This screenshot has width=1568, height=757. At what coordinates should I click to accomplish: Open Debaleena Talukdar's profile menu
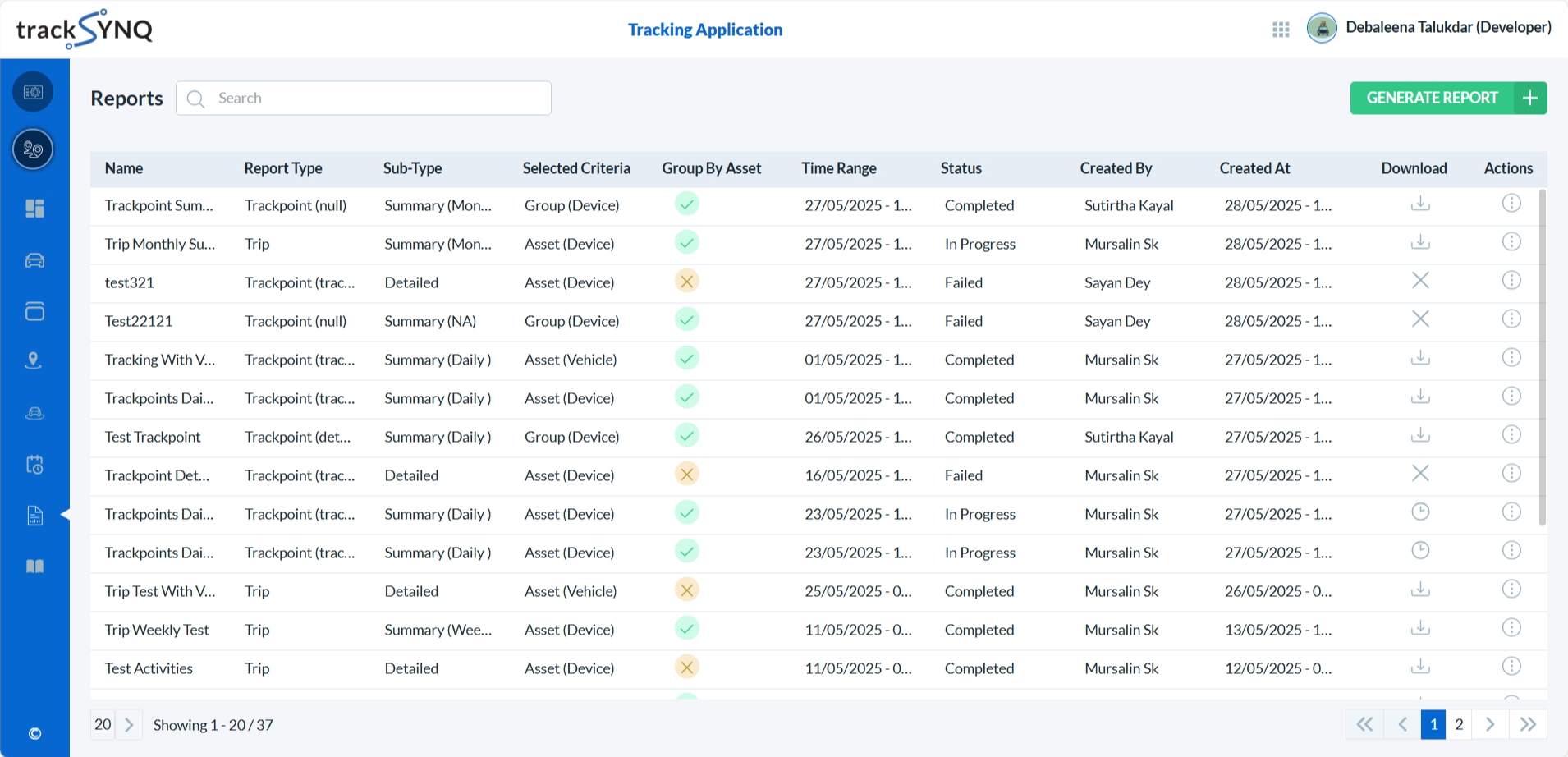click(x=1427, y=27)
